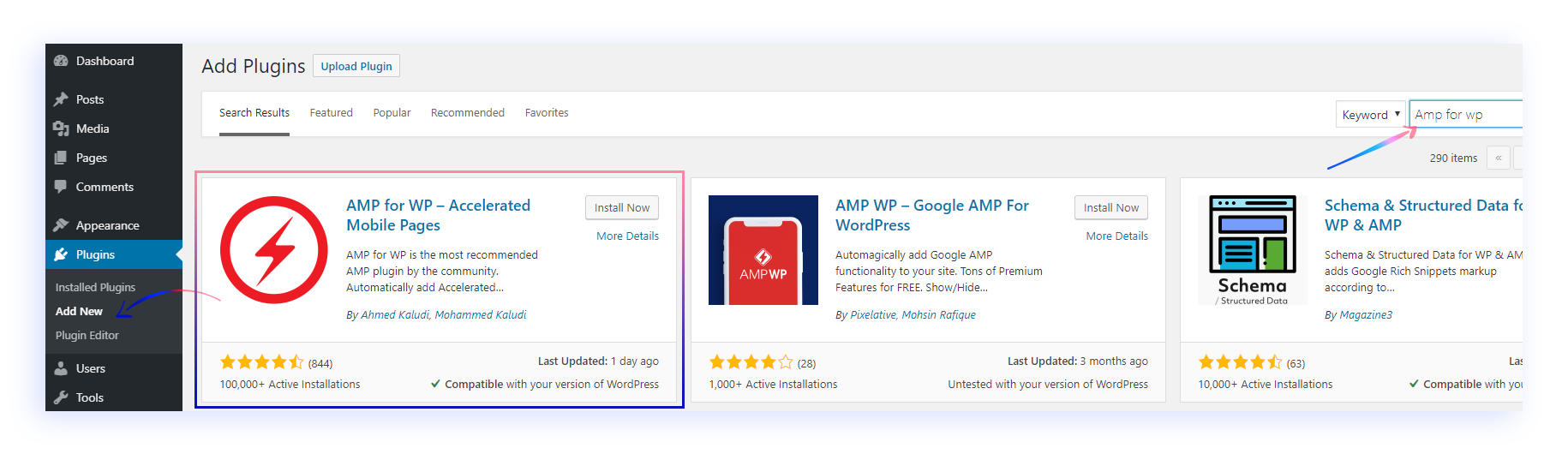This screenshot has width=1568, height=454.
Task: Open Schema & Structured Data plugin title
Action: [1423, 215]
